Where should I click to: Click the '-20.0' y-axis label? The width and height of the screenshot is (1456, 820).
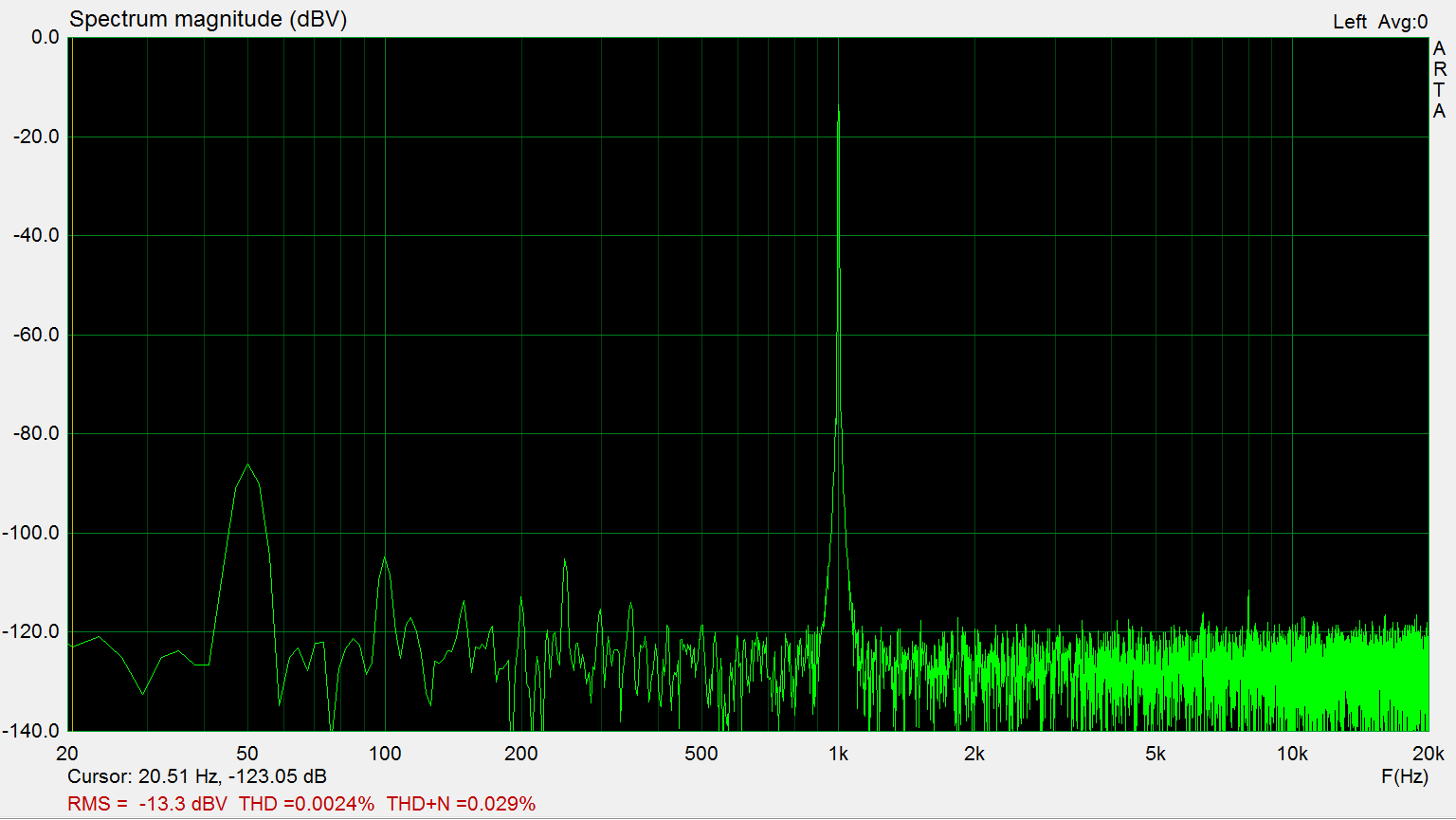coord(36,137)
